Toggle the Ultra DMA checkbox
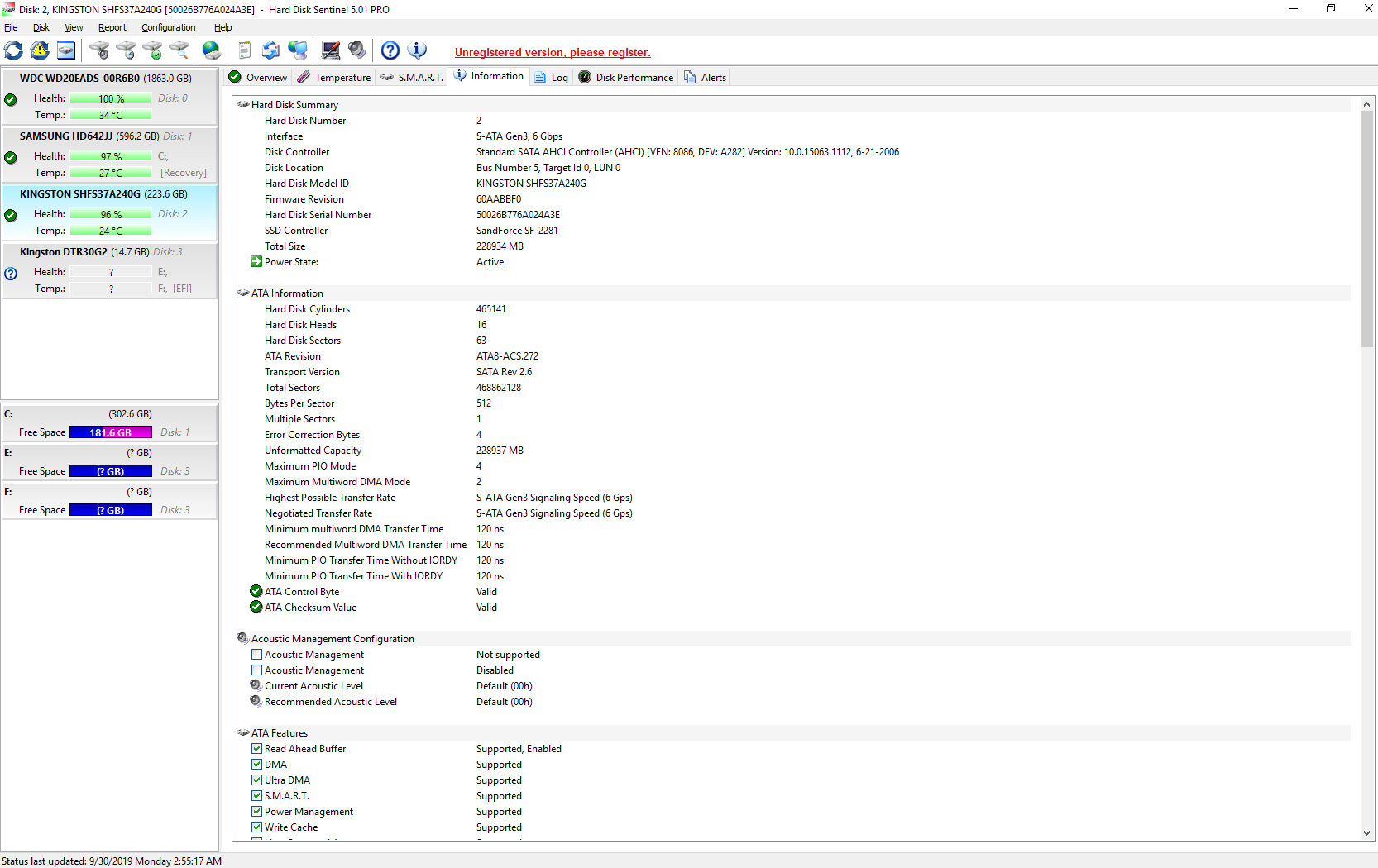 (256, 780)
